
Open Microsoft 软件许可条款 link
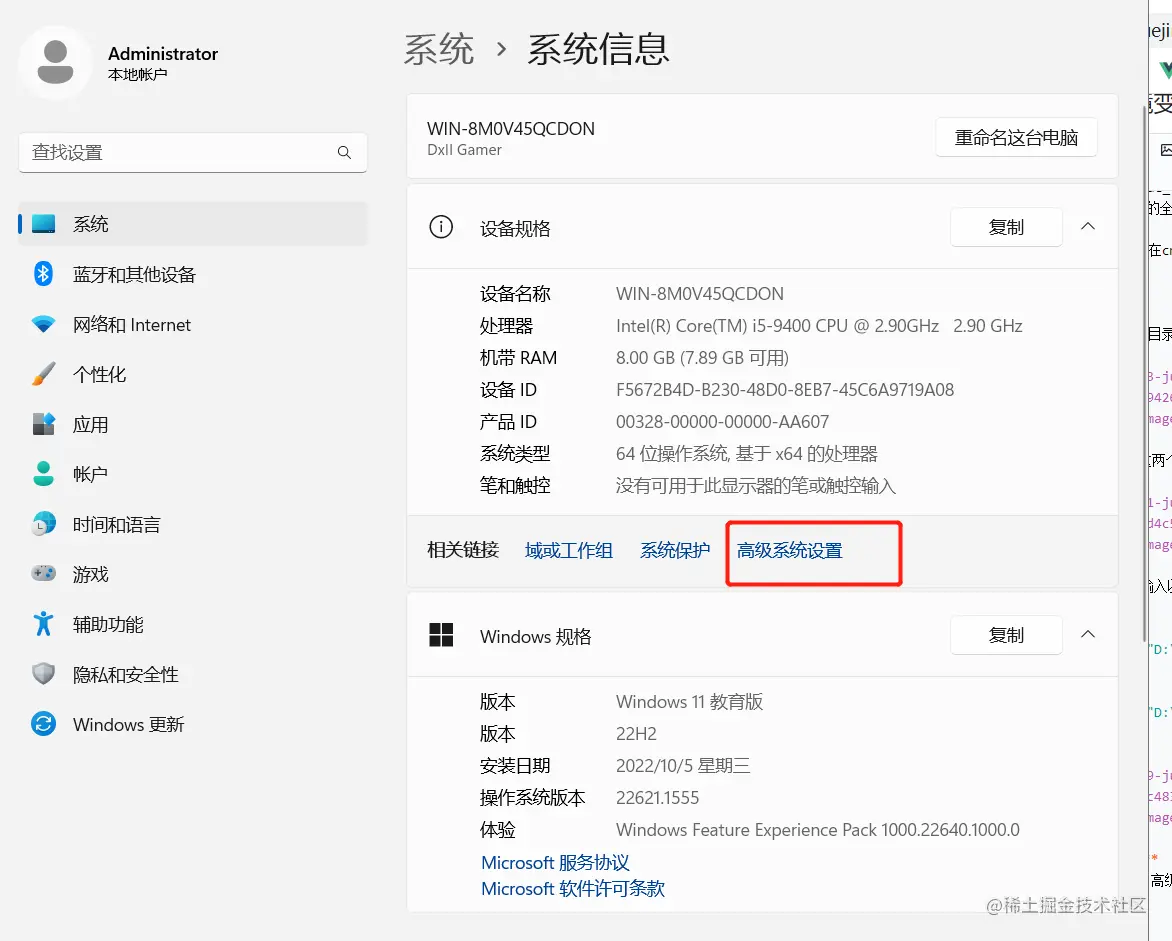tap(573, 889)
